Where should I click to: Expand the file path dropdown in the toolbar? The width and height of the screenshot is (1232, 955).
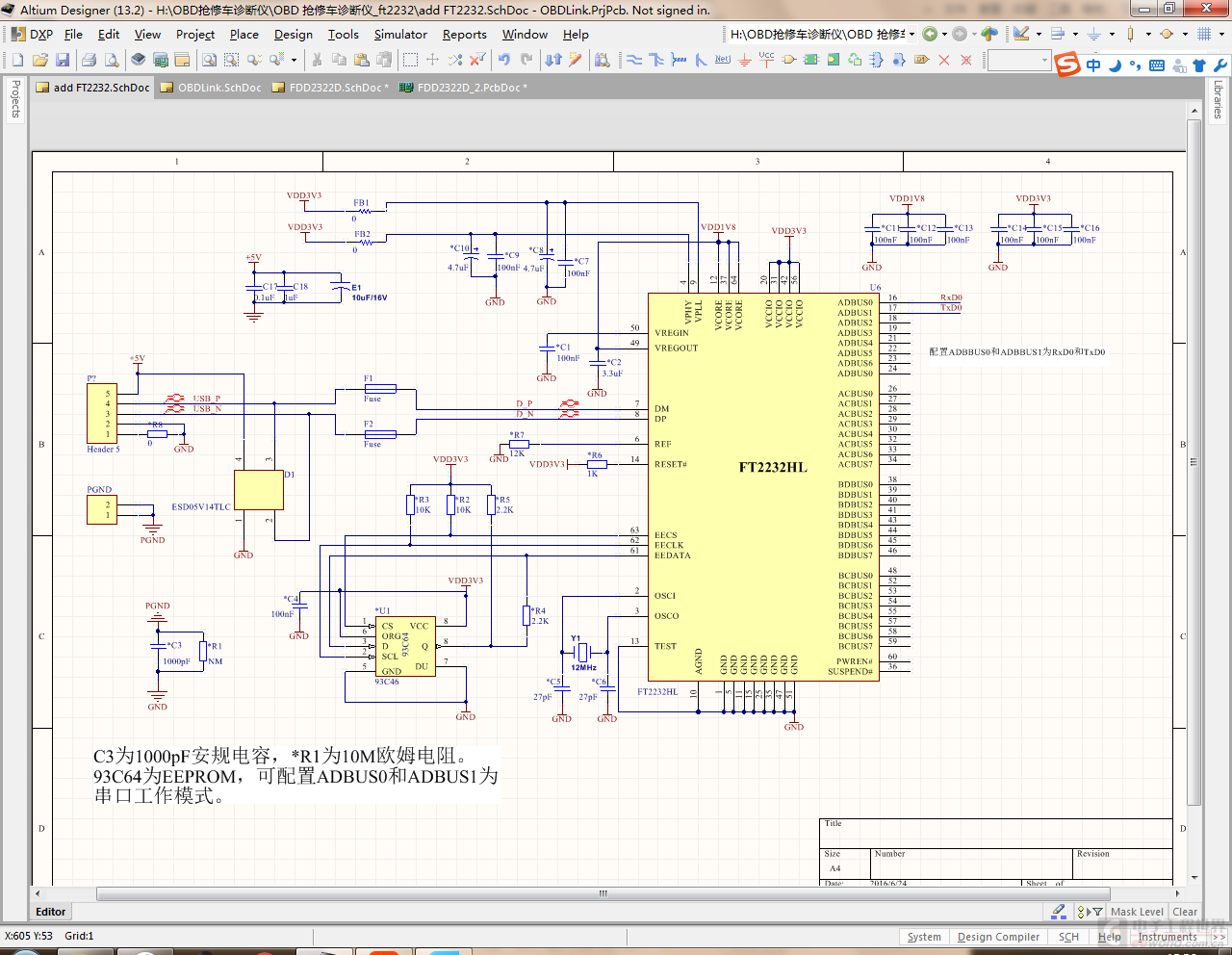pos(911,34)
